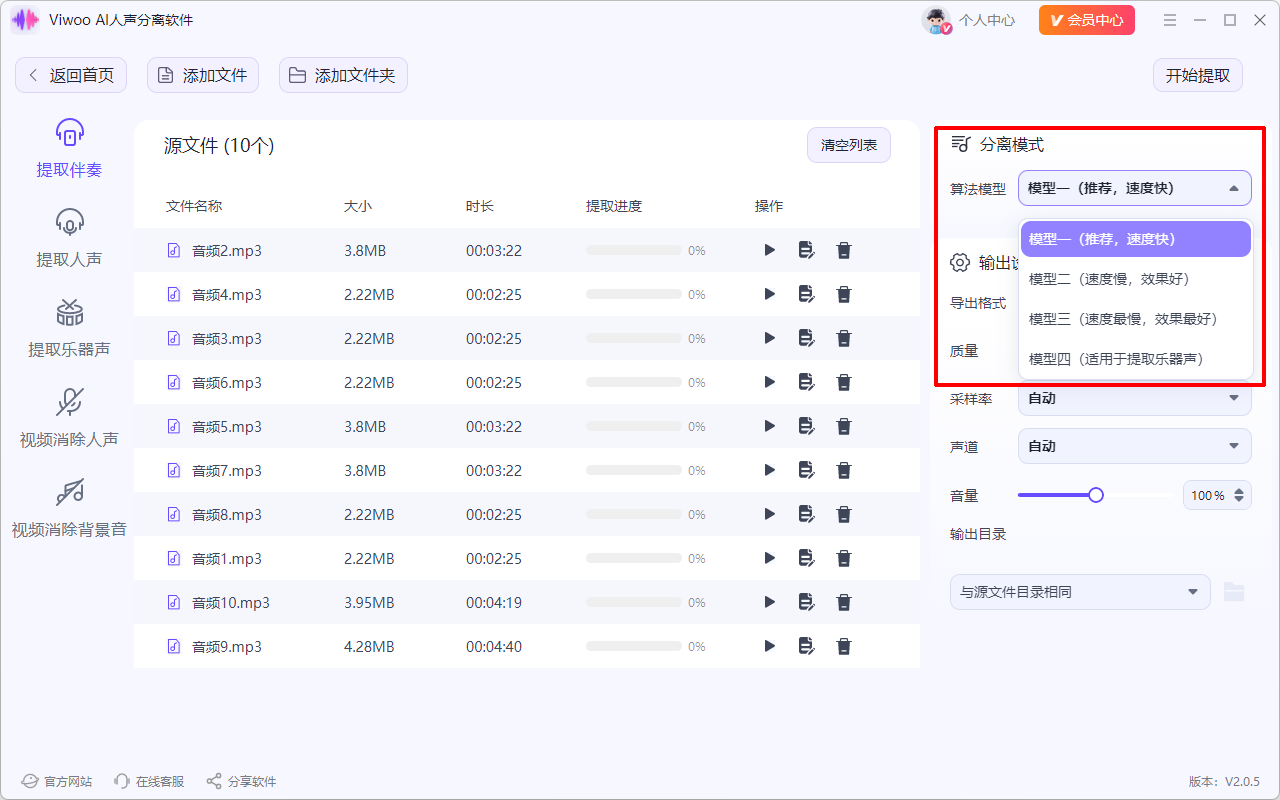Choose 模型三（速度最慢，效果最好）option
This screenshot has width=1280, height=800.
1136,319
